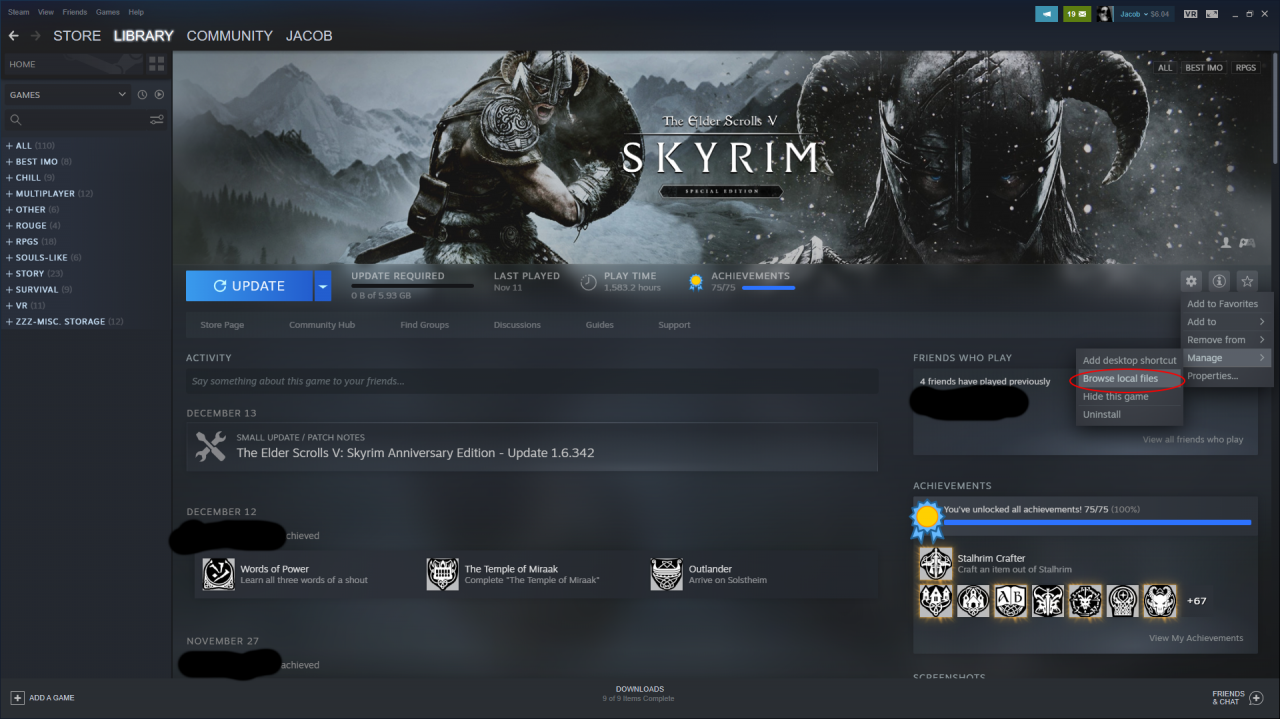Open Properties from the context menu

1226,376
